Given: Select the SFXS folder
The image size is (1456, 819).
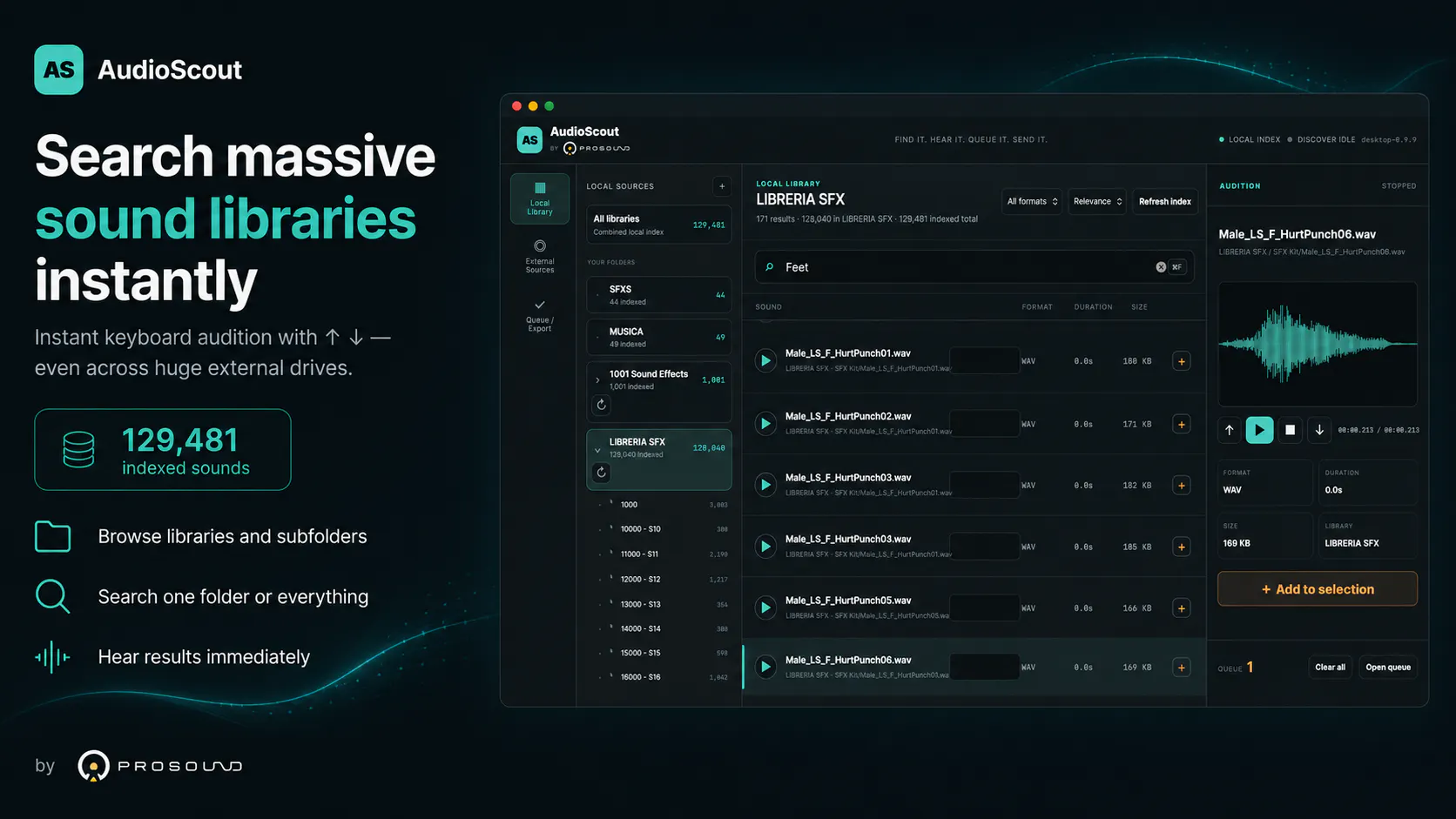Looking at the screenshot, I should coord(659,295).
